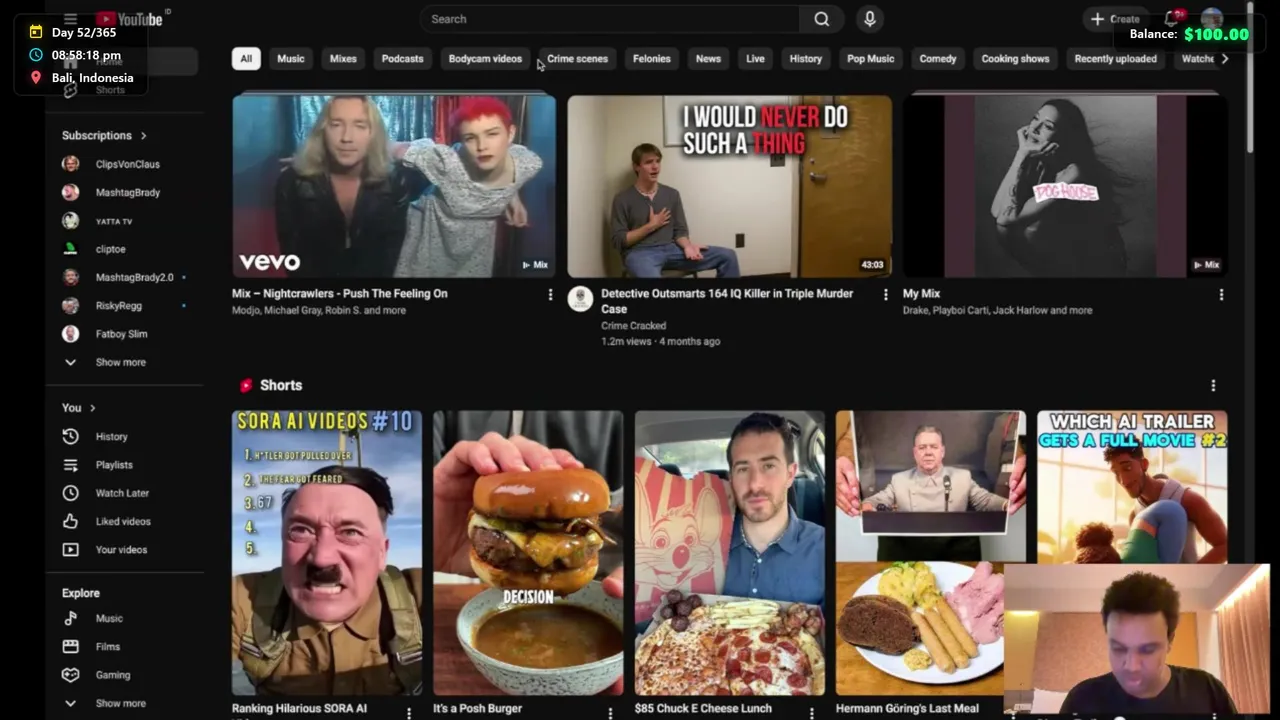Open cliptoe channel subscription
The height and width of the screenshot is (720, 1280).
pos(110,249)
